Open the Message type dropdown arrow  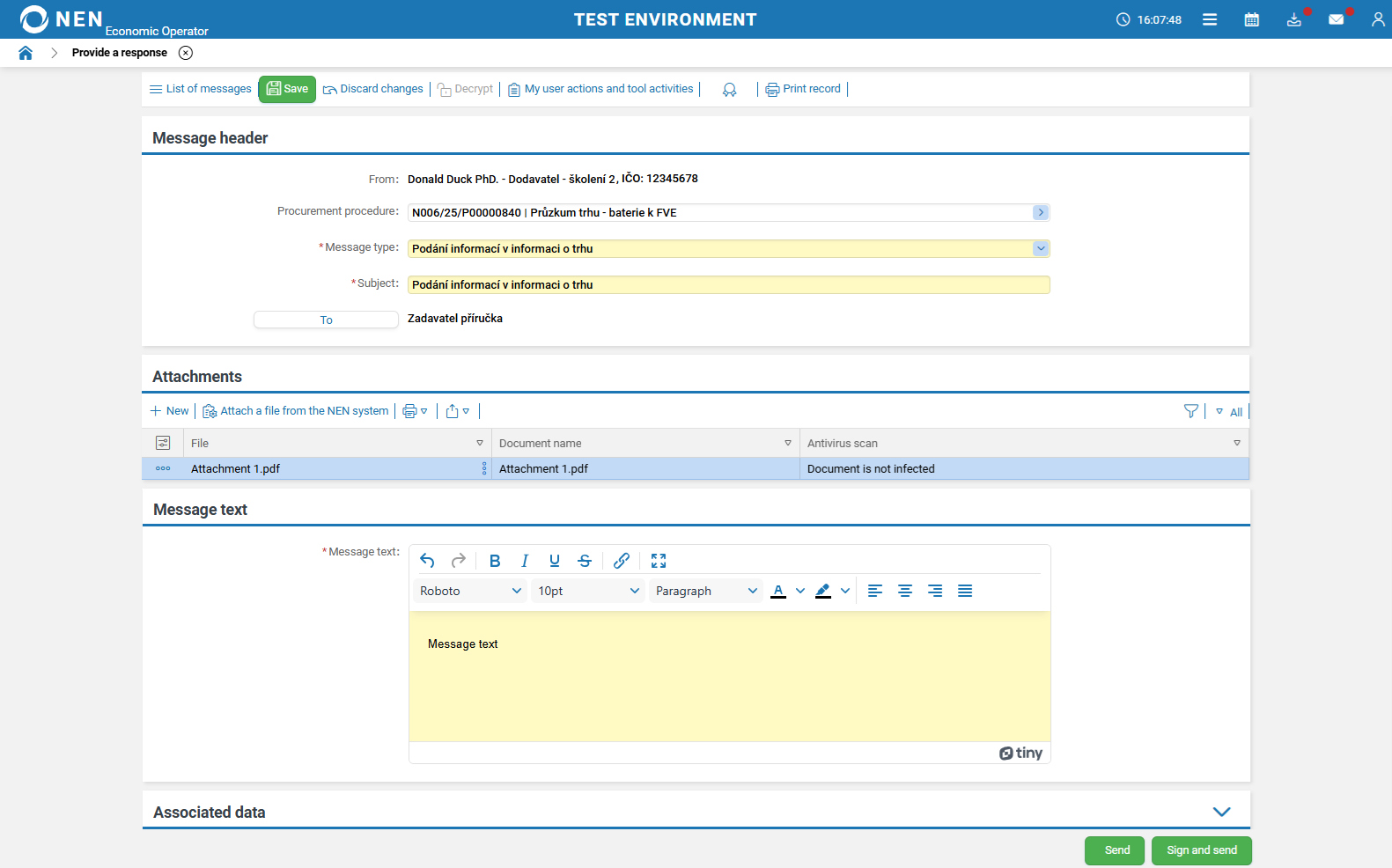1041,249
